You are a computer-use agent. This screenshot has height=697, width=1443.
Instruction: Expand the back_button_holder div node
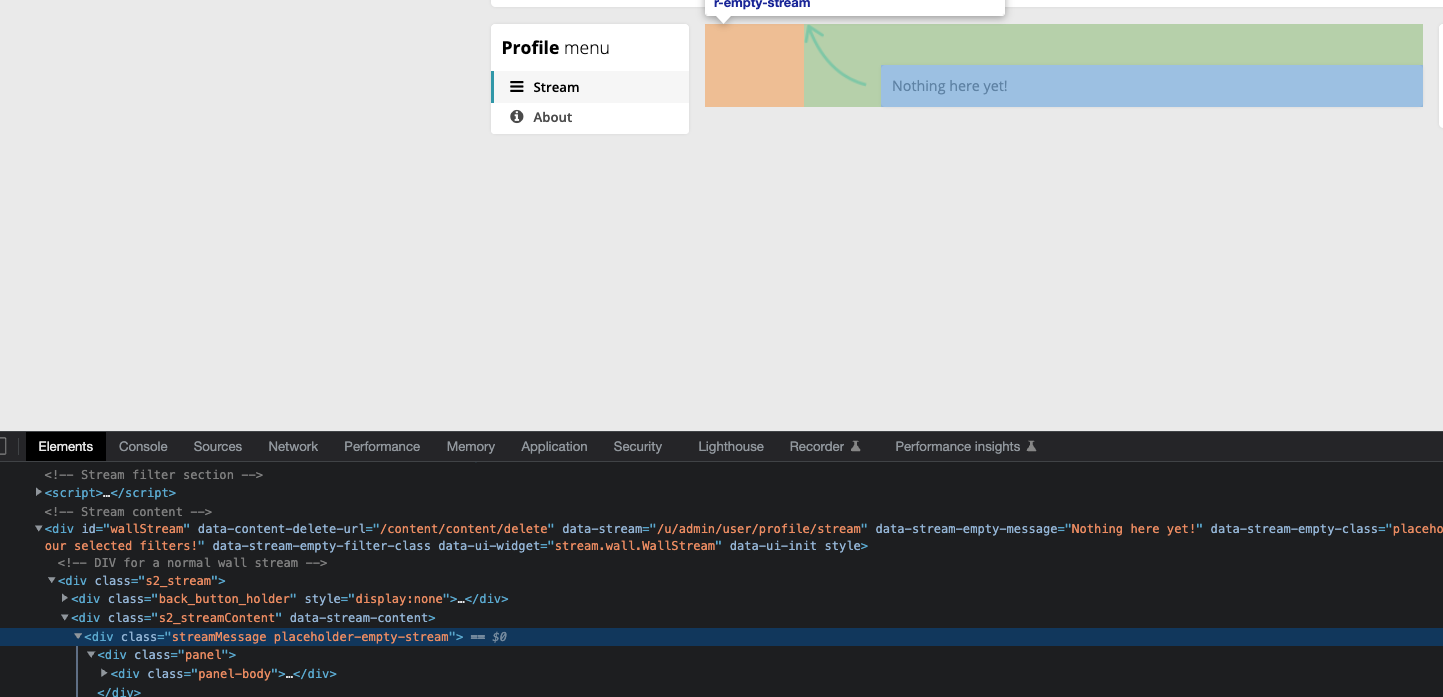65,598
